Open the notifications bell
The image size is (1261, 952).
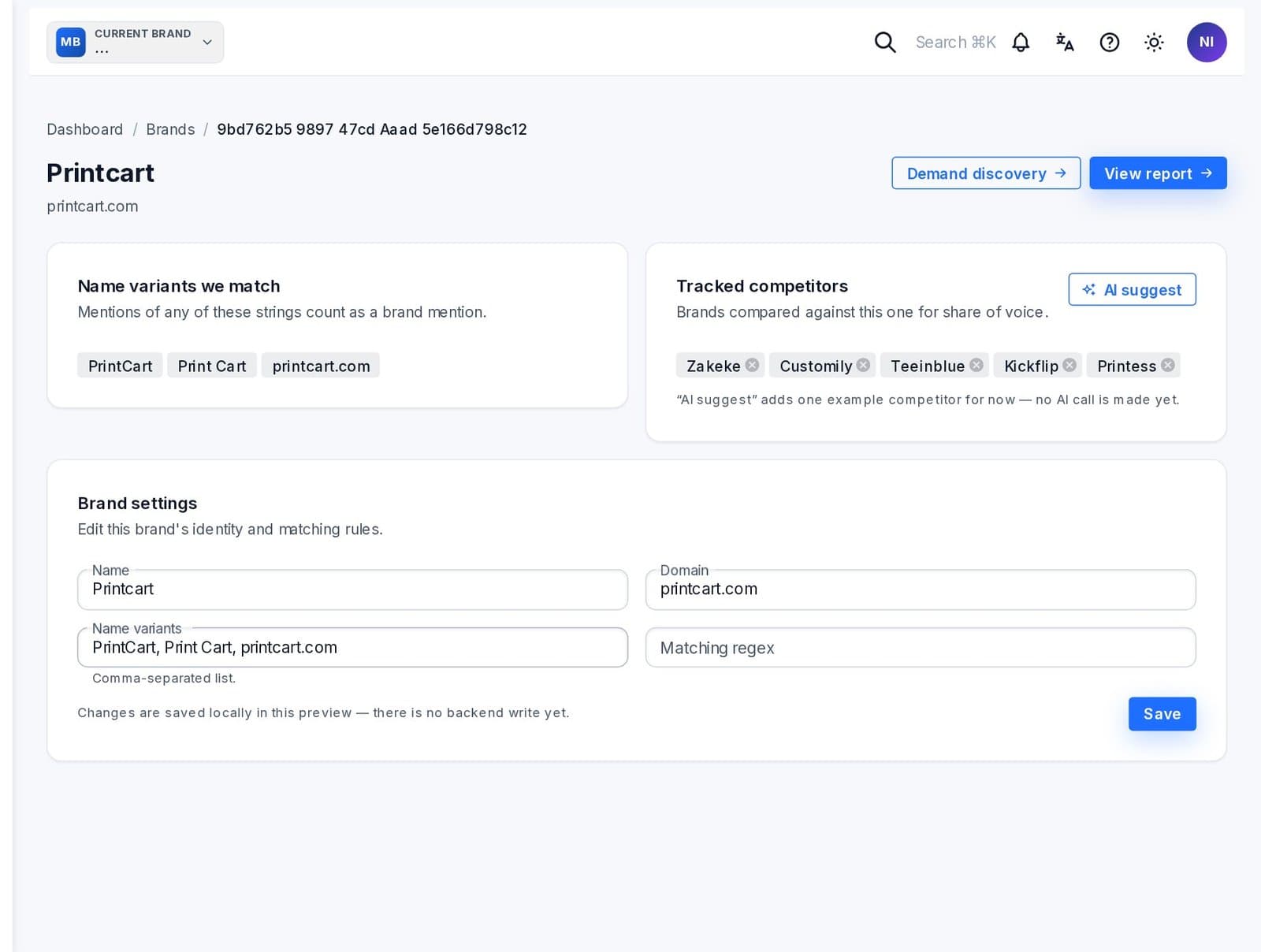point(1021,43)
